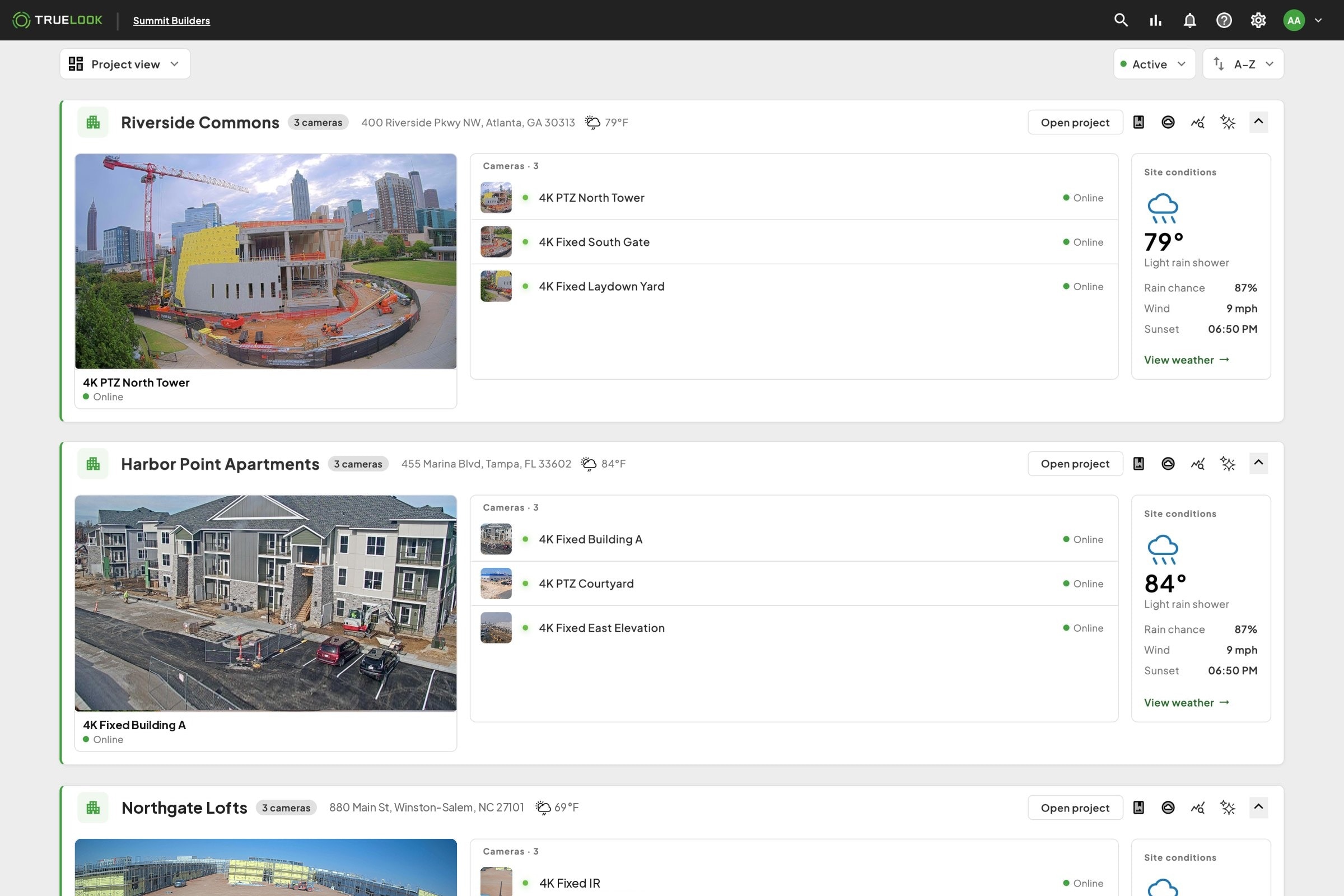Open the search magnifier in the top bar
The height and width of the screenshot is (896, 1344).
tap(1121, 20)
